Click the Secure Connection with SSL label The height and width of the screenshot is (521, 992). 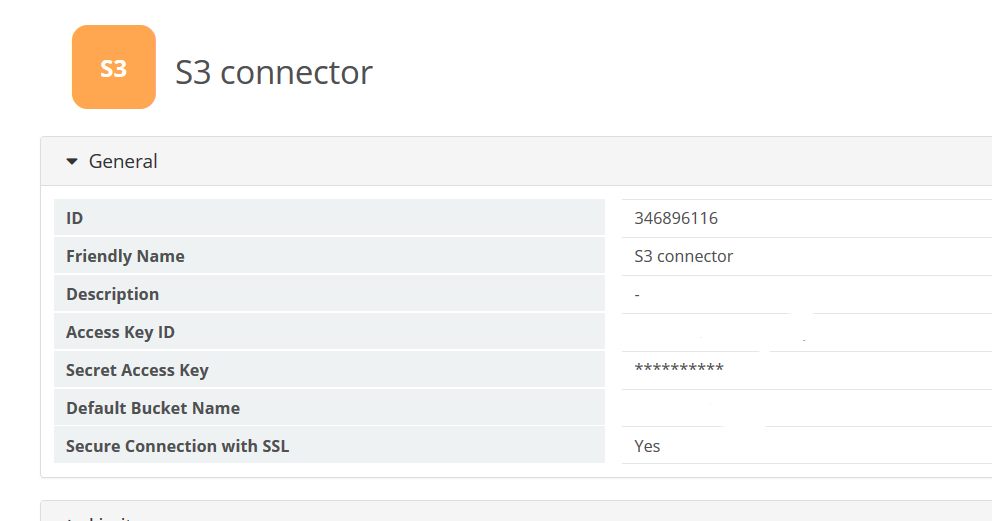[178, 446]
